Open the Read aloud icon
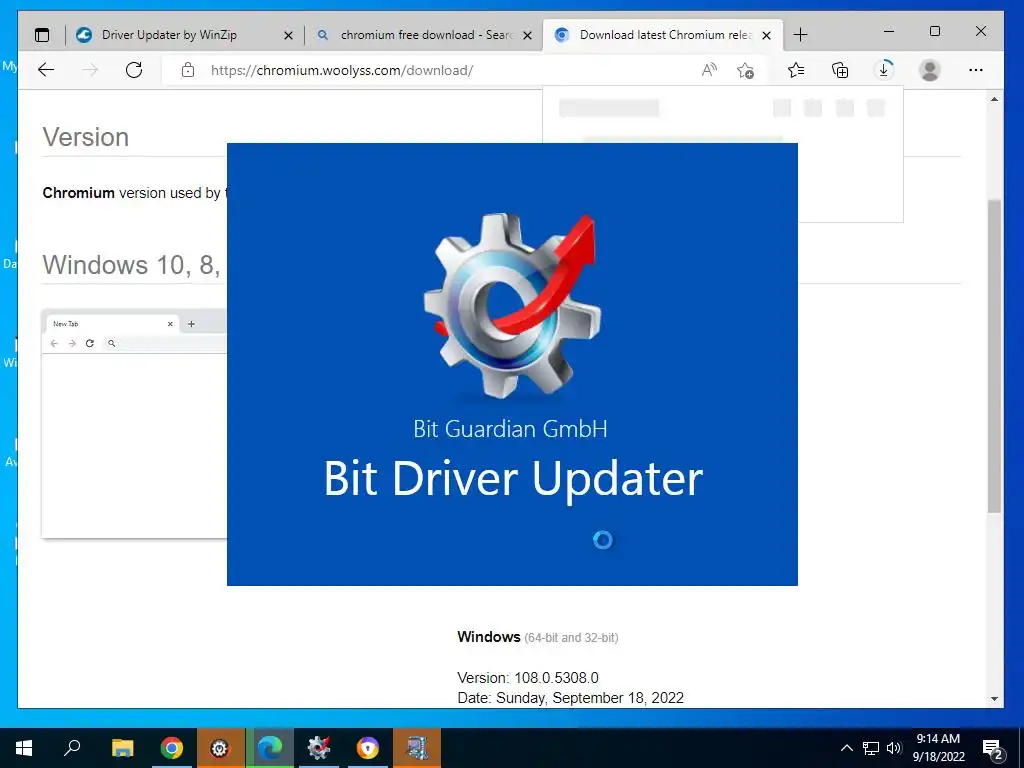 (x=709, y=70)
